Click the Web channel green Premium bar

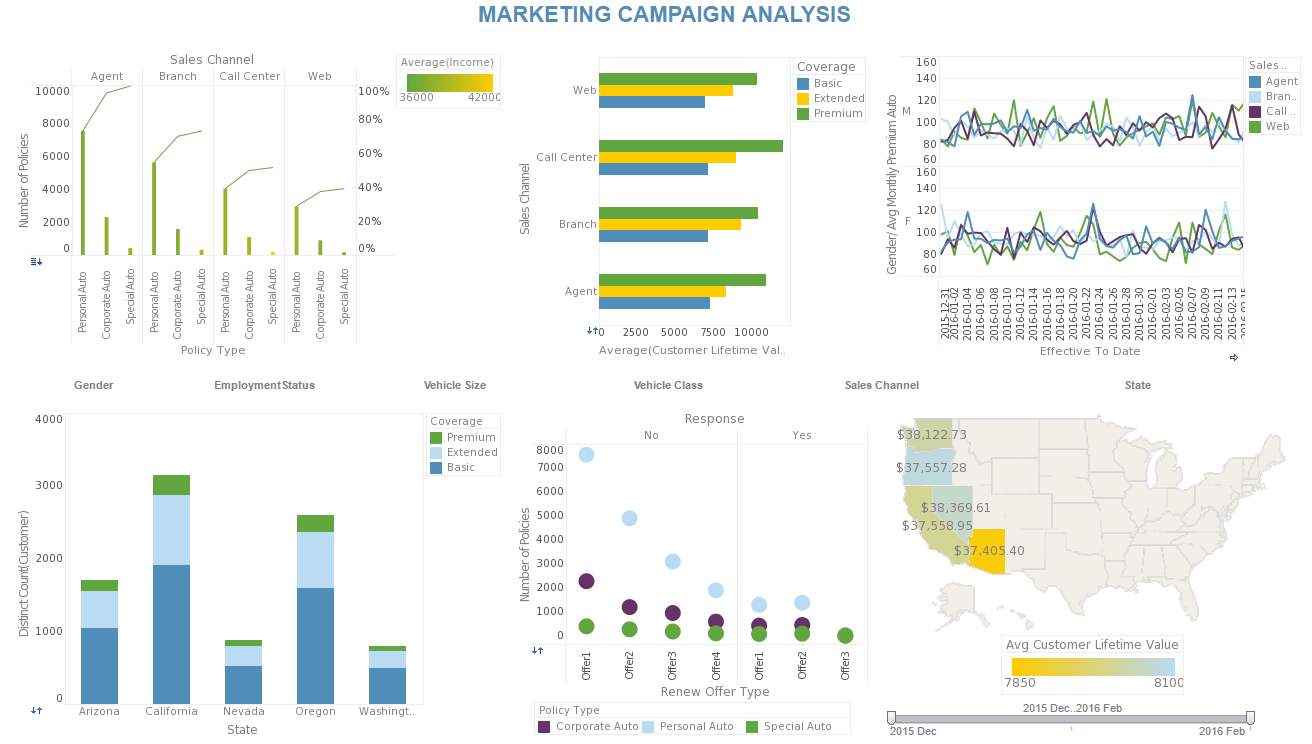point(678,79)
